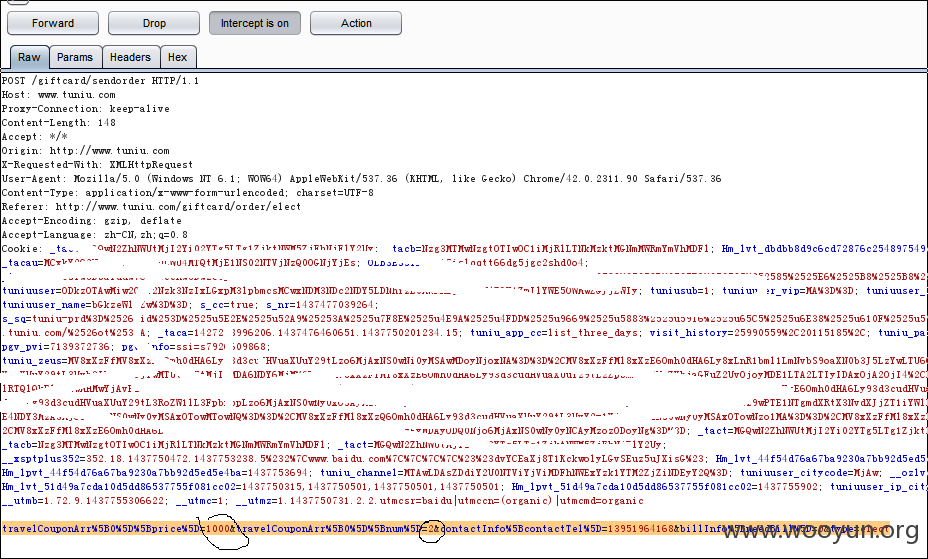Click the Accept-Encoding: gzip, deflate line
Screen dimensions: 928x559
point(92,221)
